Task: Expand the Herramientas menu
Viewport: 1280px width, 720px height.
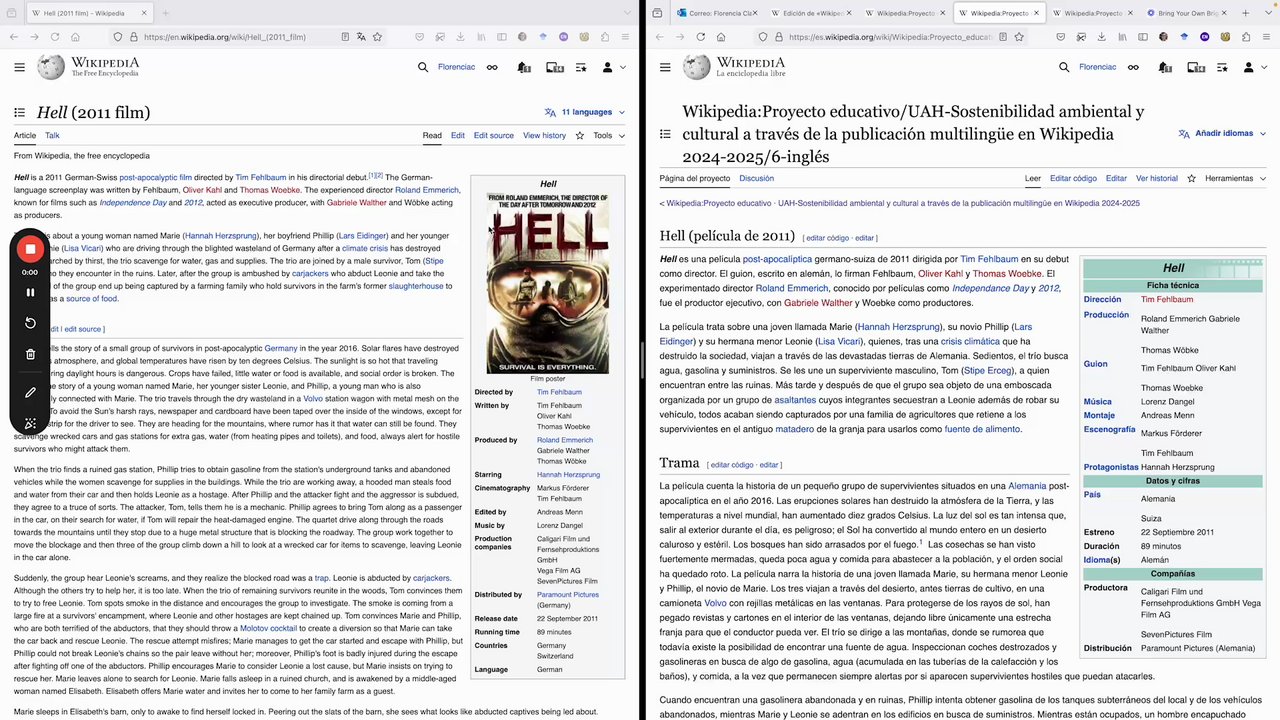Action: coord(1235,178)
